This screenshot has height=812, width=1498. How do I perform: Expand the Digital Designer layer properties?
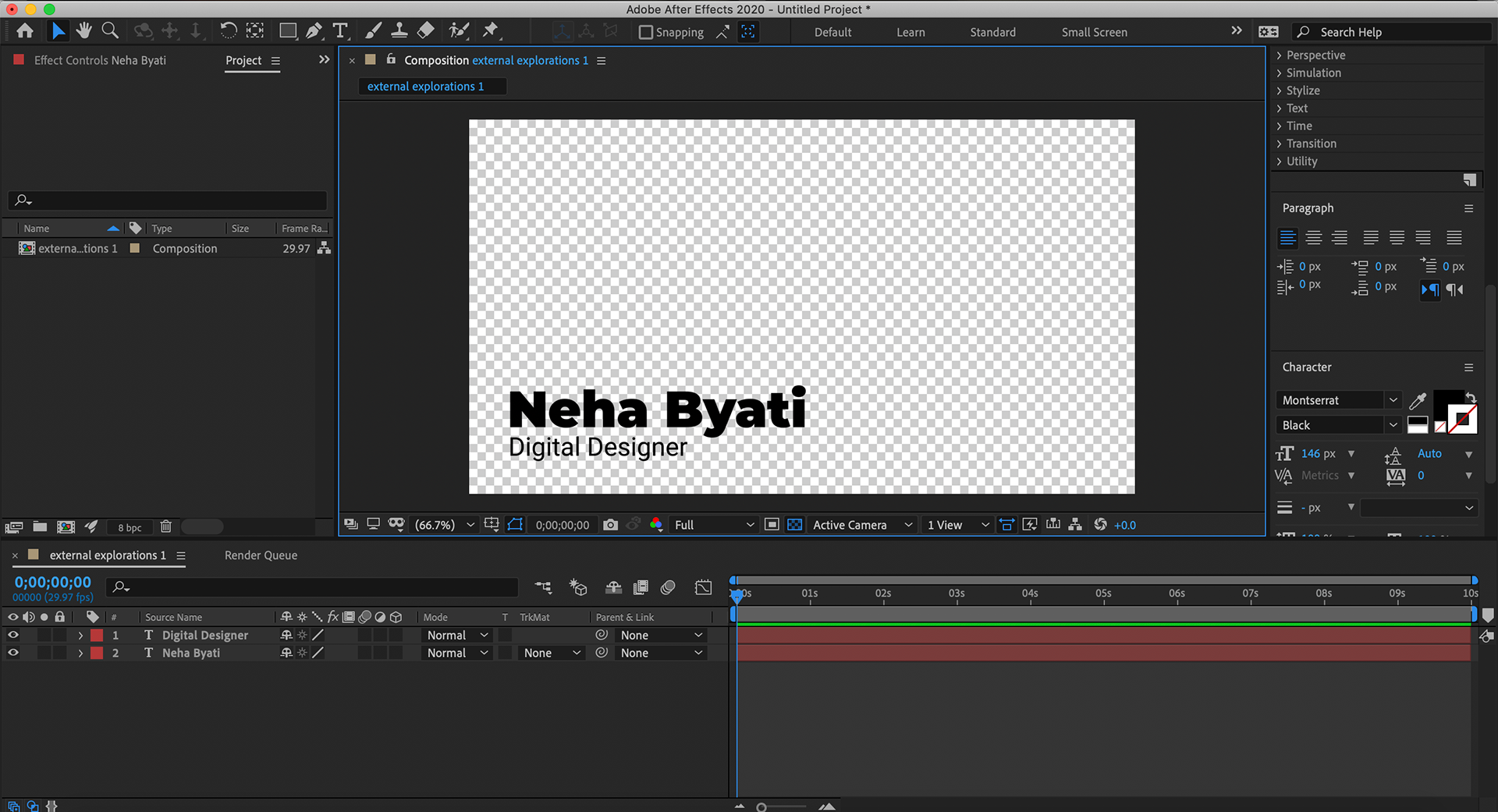[x=80, y=635]
